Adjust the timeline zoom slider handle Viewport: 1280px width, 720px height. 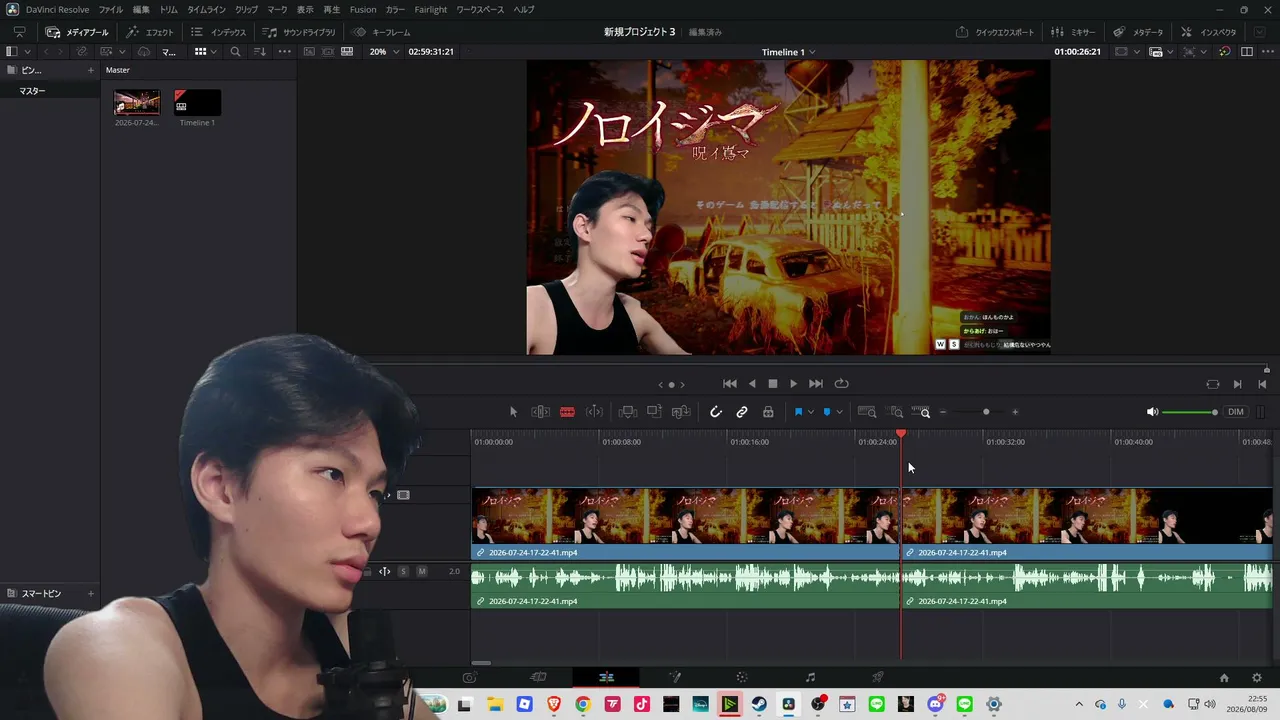(x=986, y=412)
